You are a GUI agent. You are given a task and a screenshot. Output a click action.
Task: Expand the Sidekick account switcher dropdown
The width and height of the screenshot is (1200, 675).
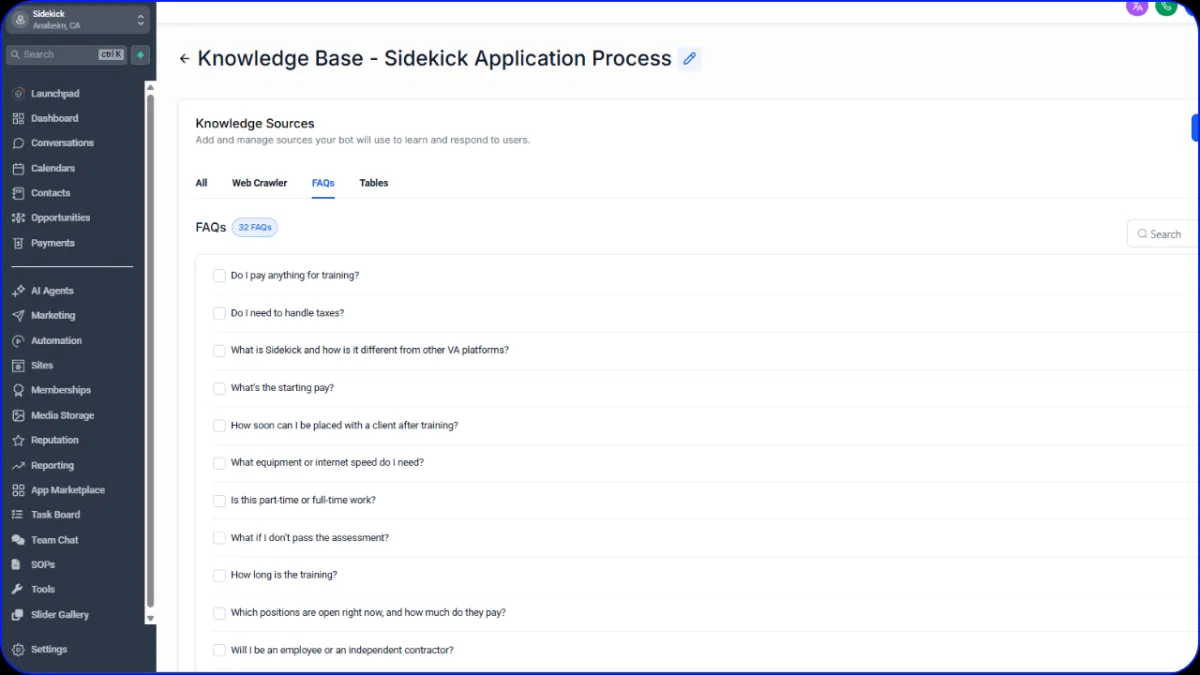pyautogui.click(x=140, y=20)
